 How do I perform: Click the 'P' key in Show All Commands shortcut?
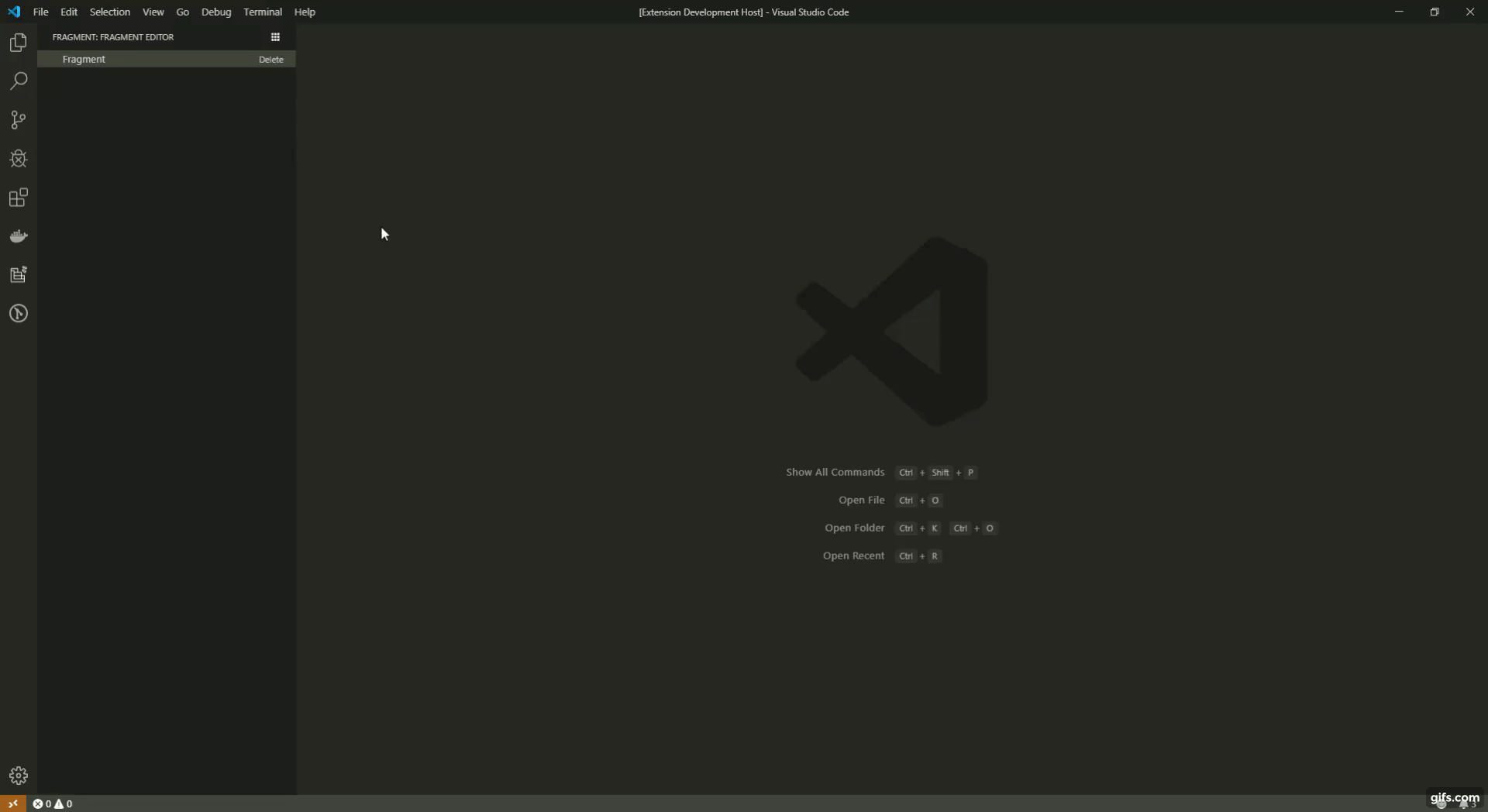click(970, 473)
